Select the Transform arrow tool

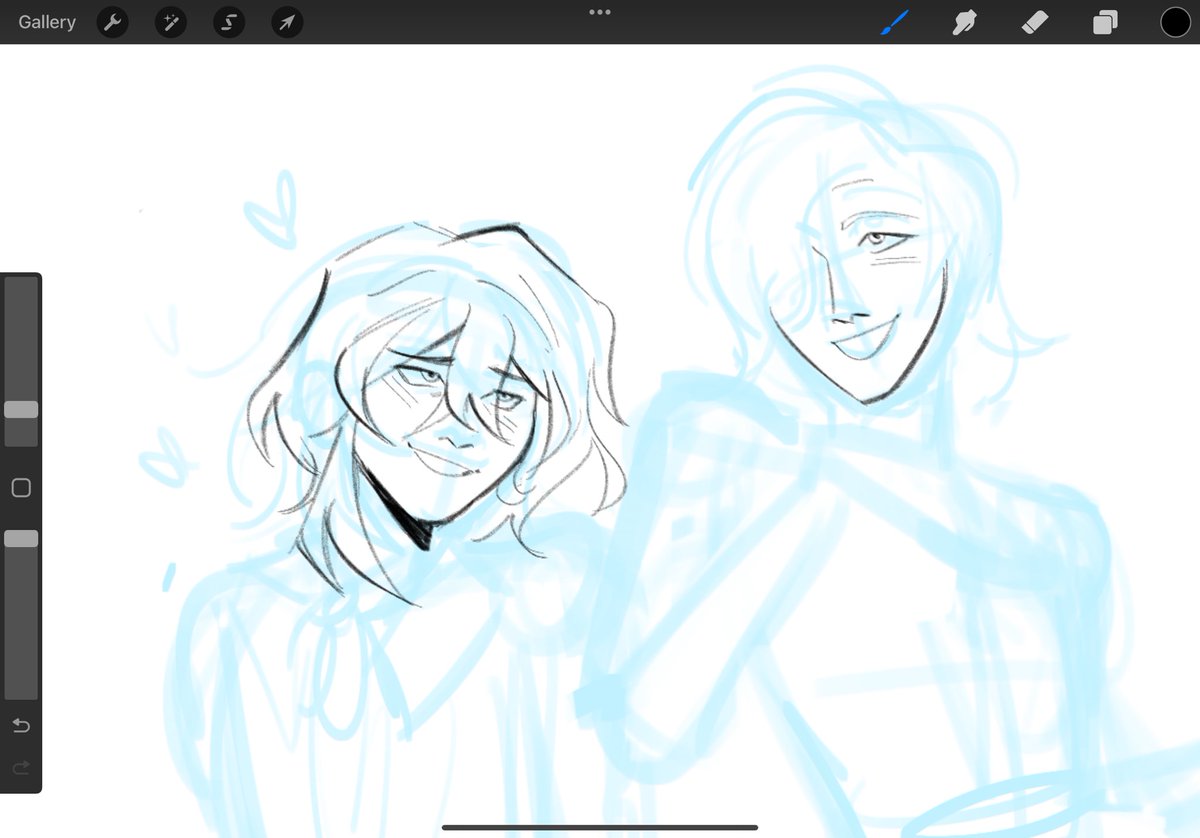click(x=287, y=21)
